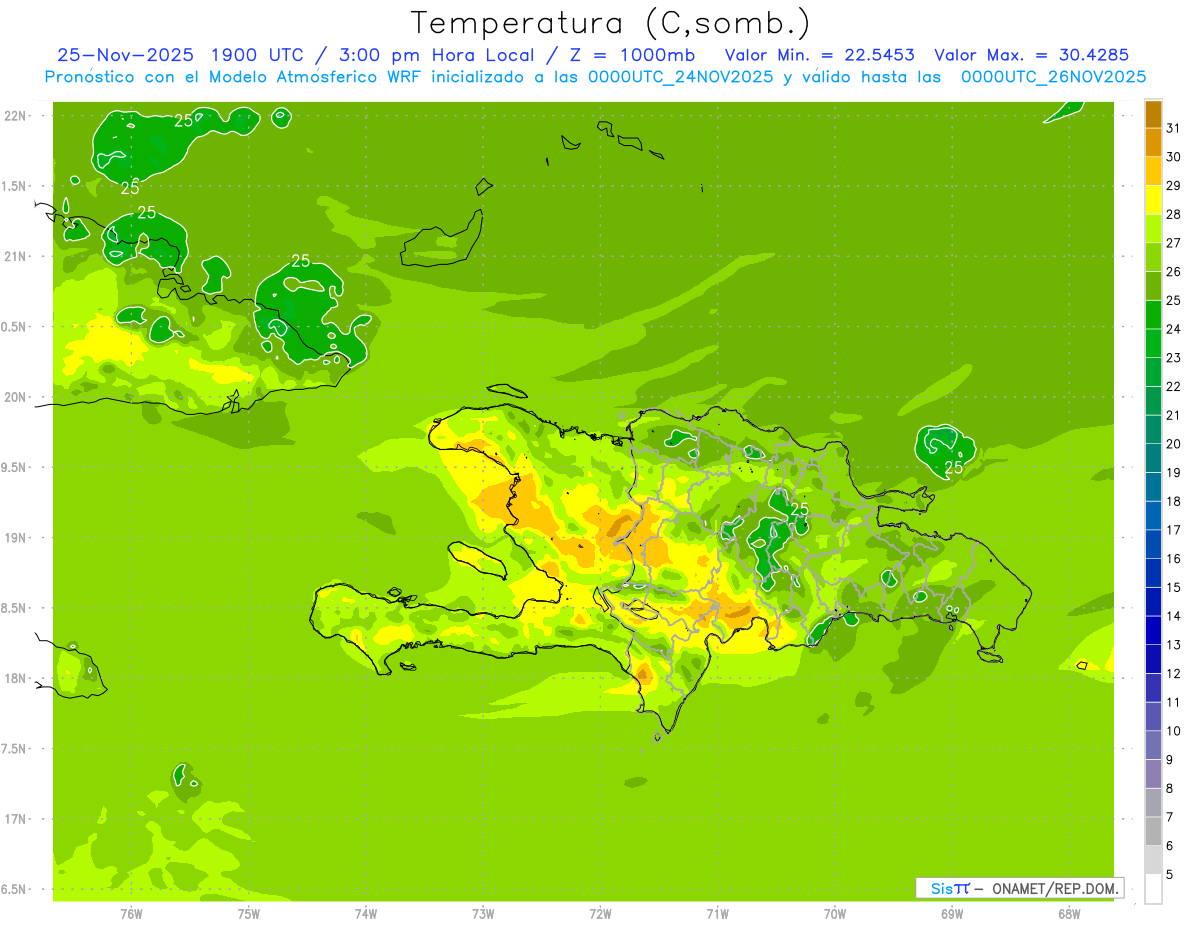This screenshot has height=927, width=1200.
Task: Click the '73W' longitude axis label
Action: (483, 913)
